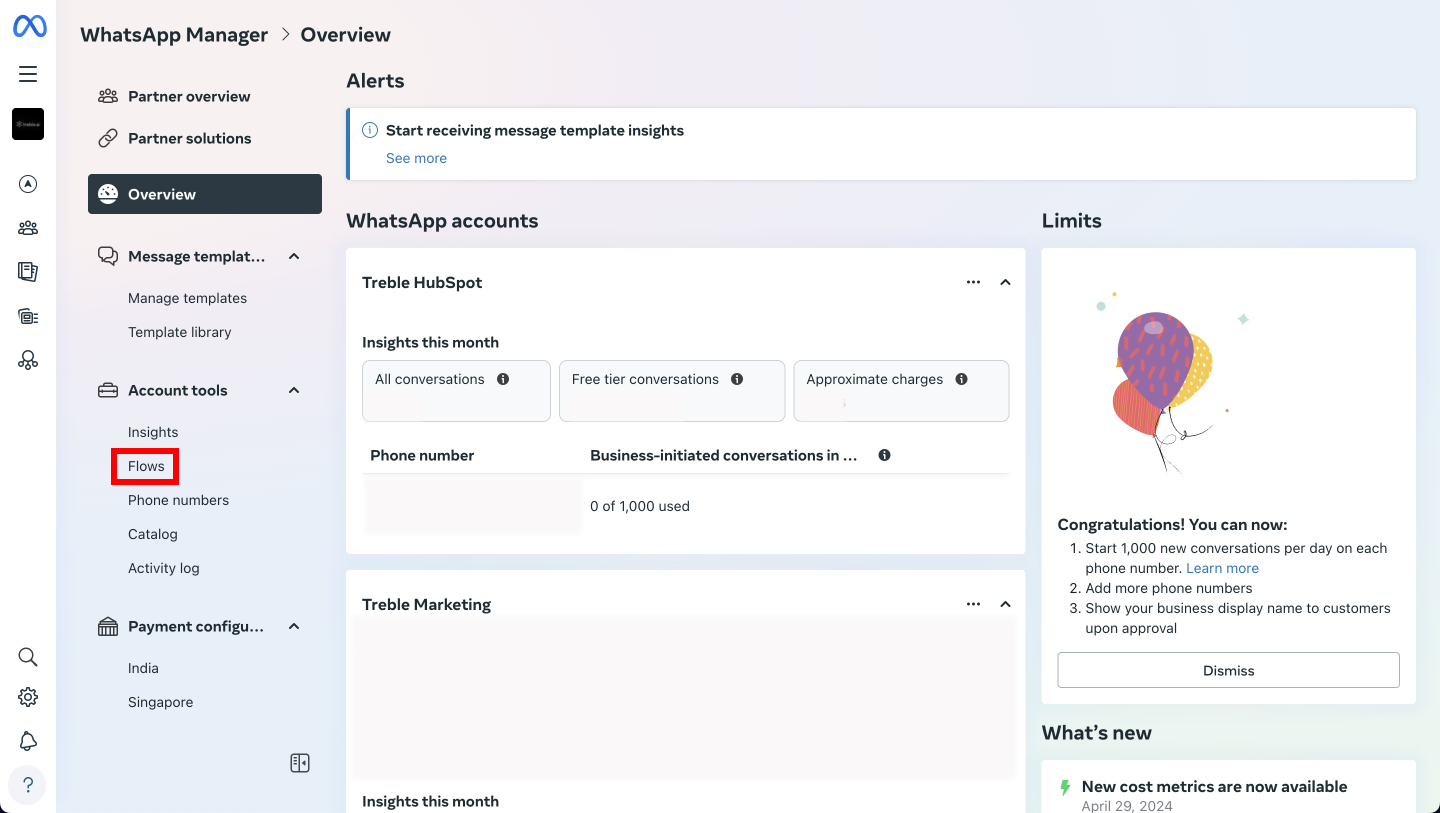Open the notifications bell icon
1440x813 pixels.
click(28, 741)
